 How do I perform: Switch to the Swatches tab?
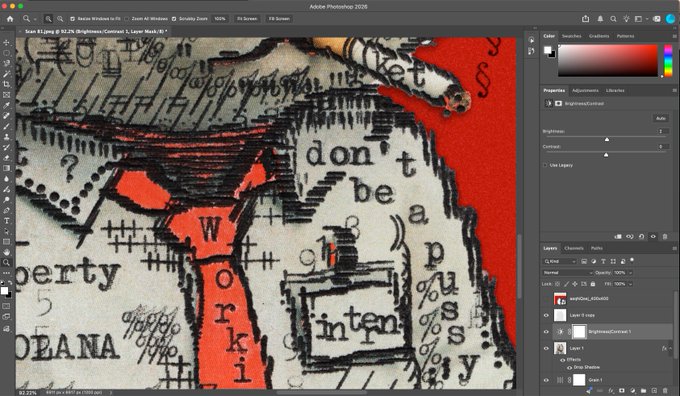coord(571,36)
